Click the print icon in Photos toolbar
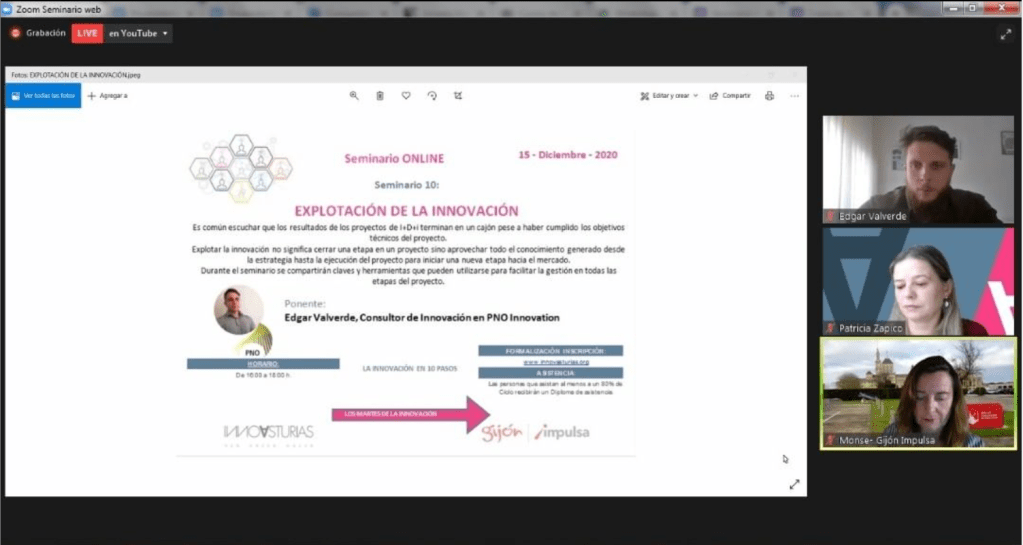Viewport: 1023px width, 545px height. 769,96
